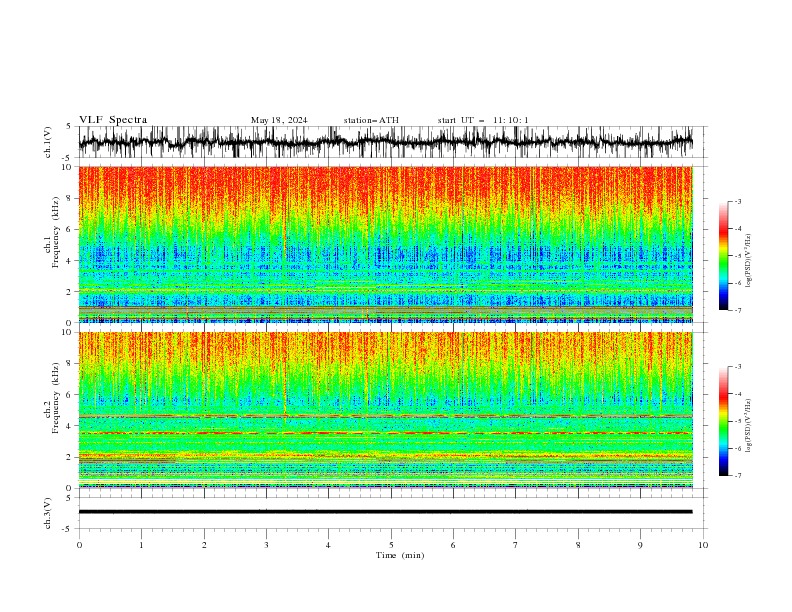Click time axis tick label "9"
Image resolution: width=792 pixels, height=612 pixels.
tap(640, 545)
